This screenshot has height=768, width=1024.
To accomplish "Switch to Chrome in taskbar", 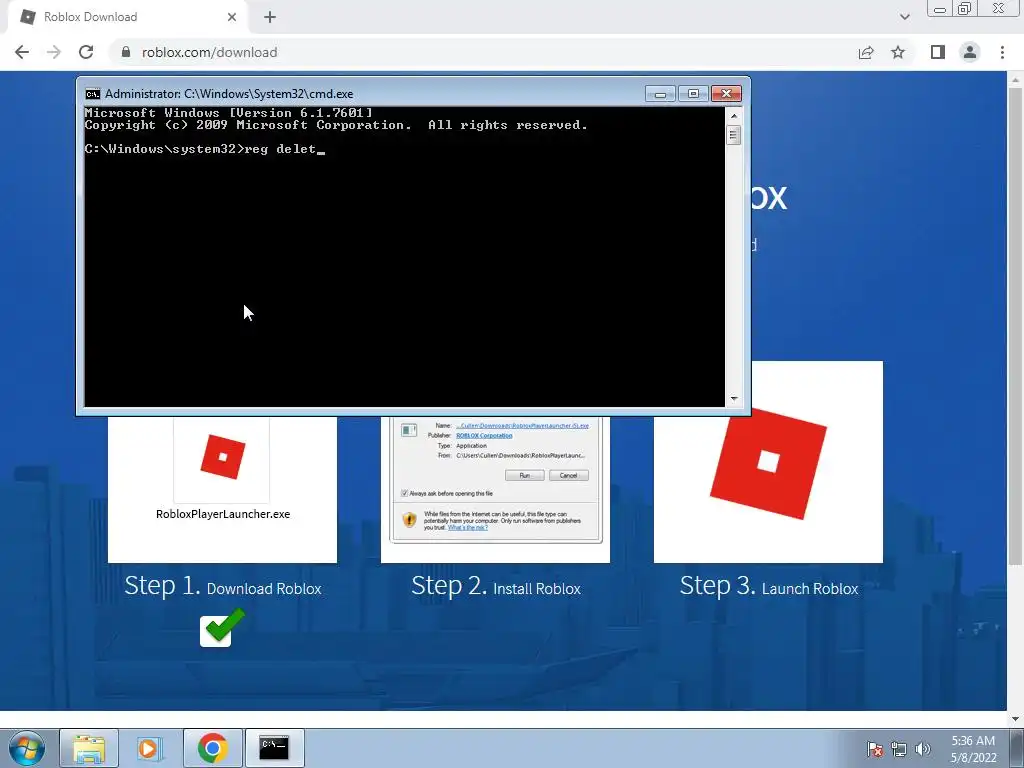I will coord(212,748).
